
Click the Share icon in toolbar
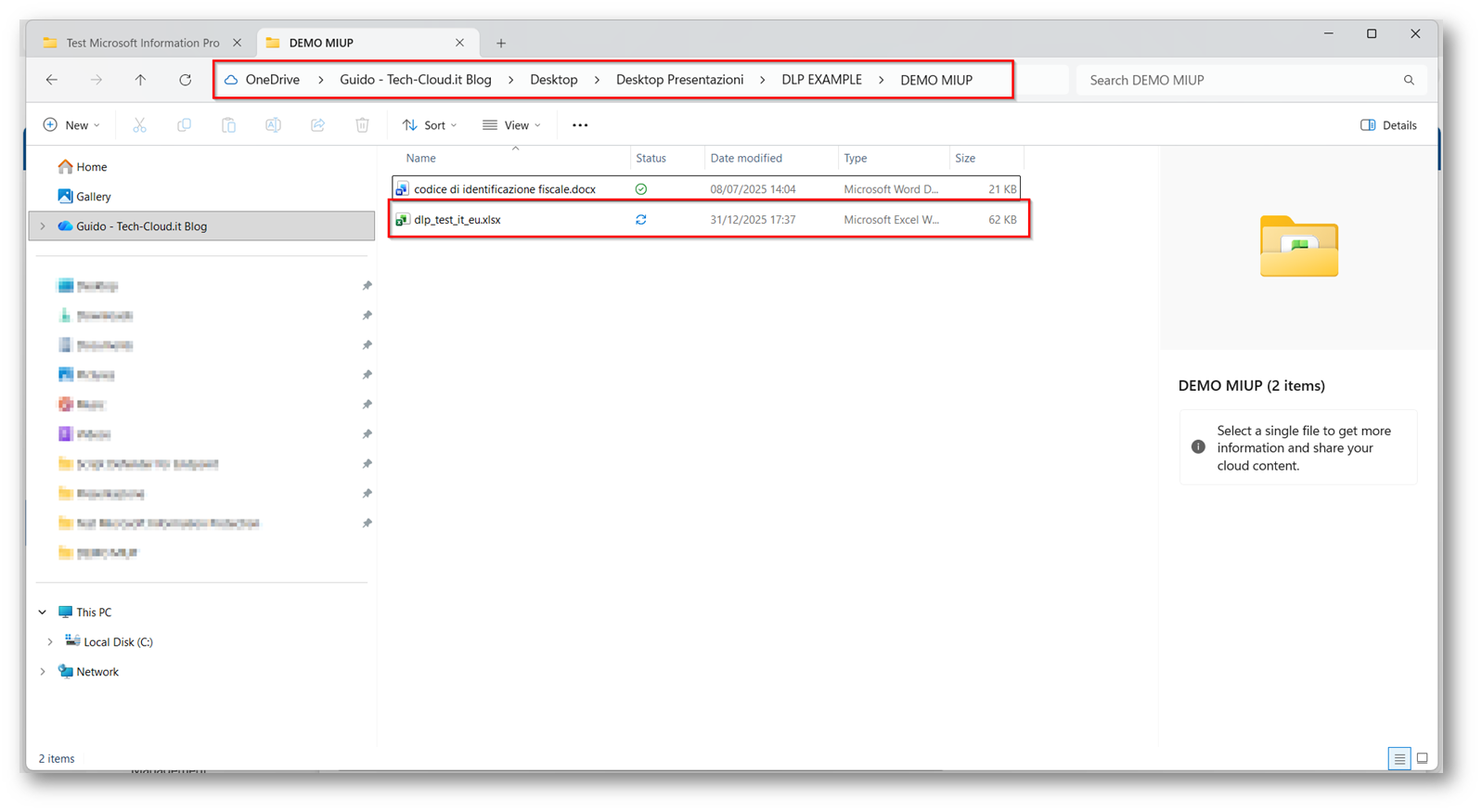(317, 125)
